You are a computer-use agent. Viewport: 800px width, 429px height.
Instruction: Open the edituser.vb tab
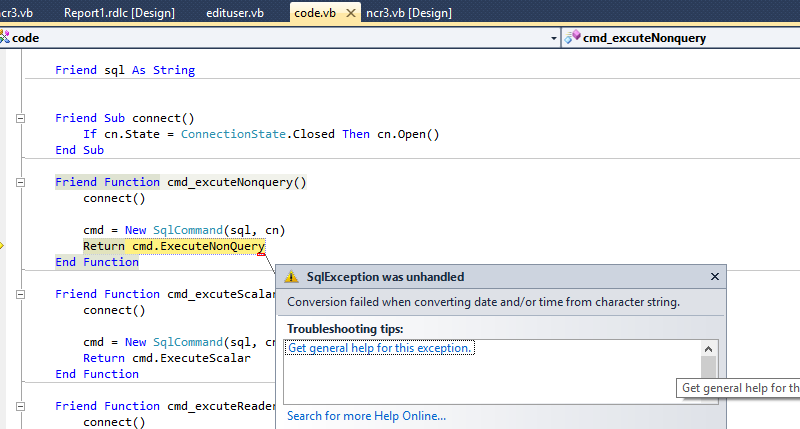235,13
